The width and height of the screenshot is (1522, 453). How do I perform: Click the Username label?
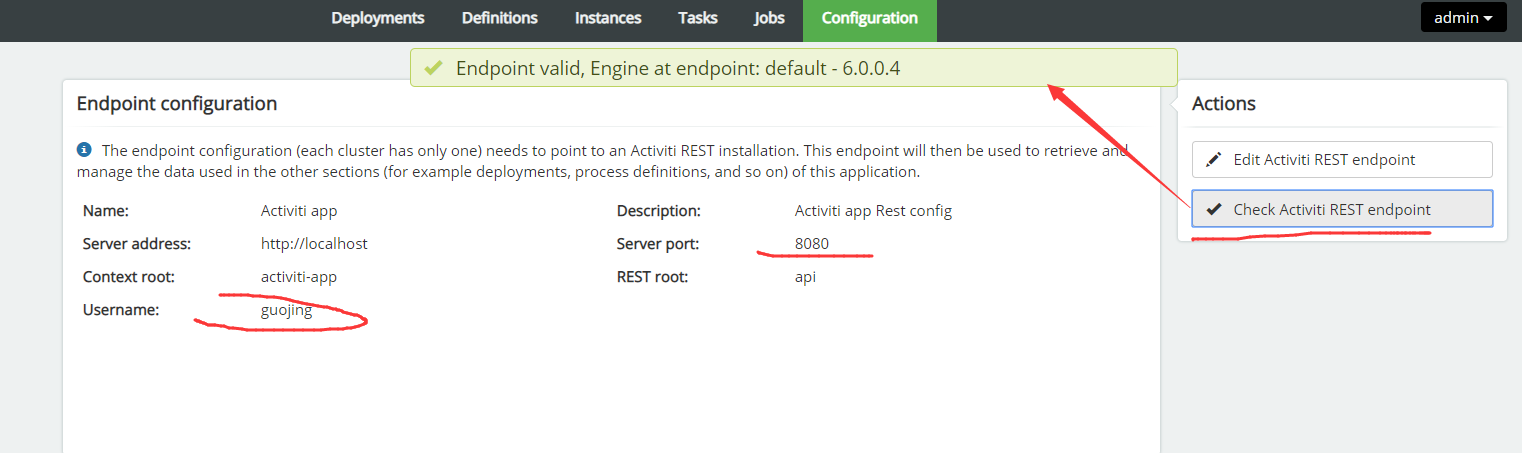121,311
